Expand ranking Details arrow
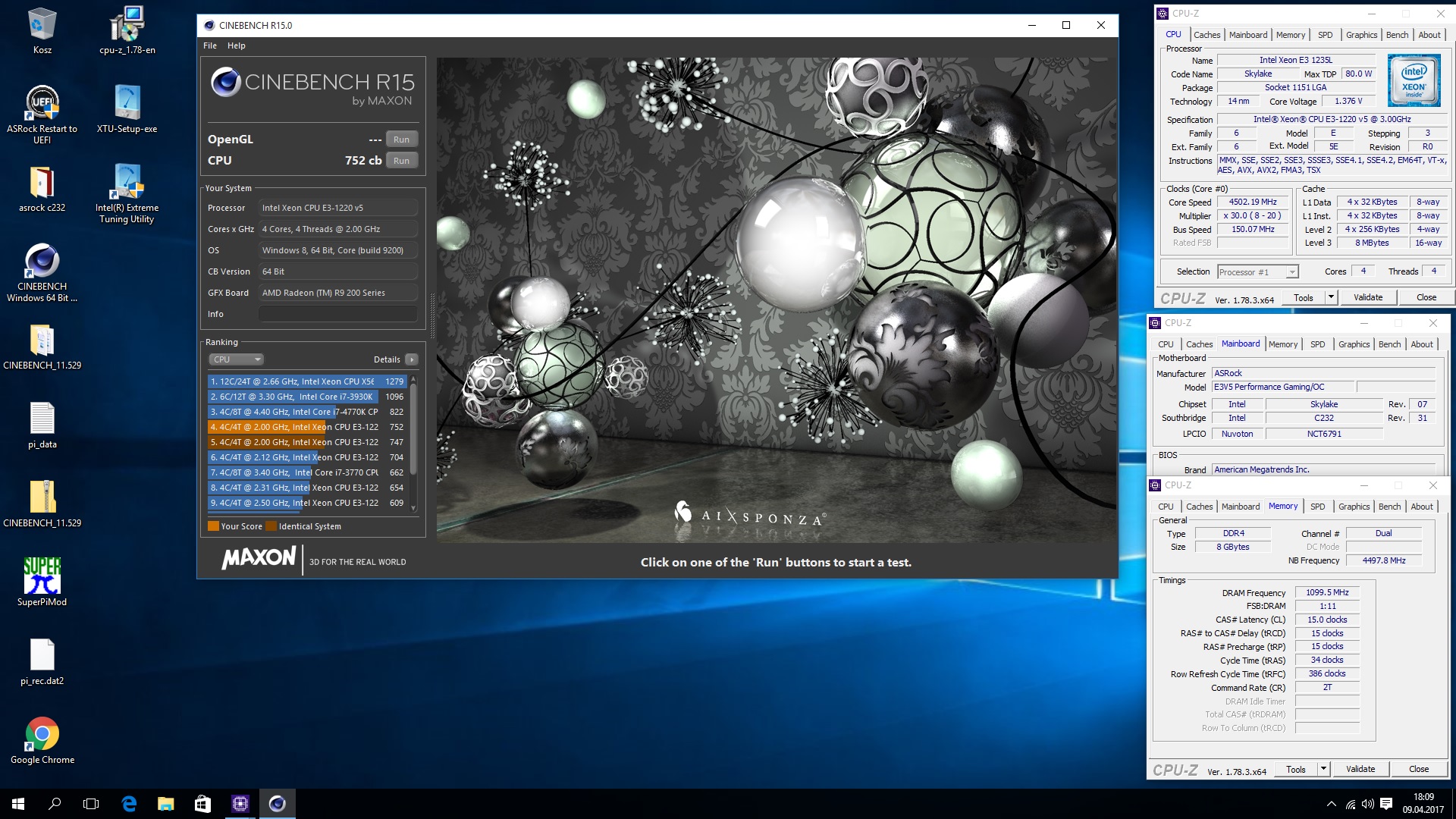Image resolution: width=1456 pixels, height=819 pixels. click(x=411, y=359)
